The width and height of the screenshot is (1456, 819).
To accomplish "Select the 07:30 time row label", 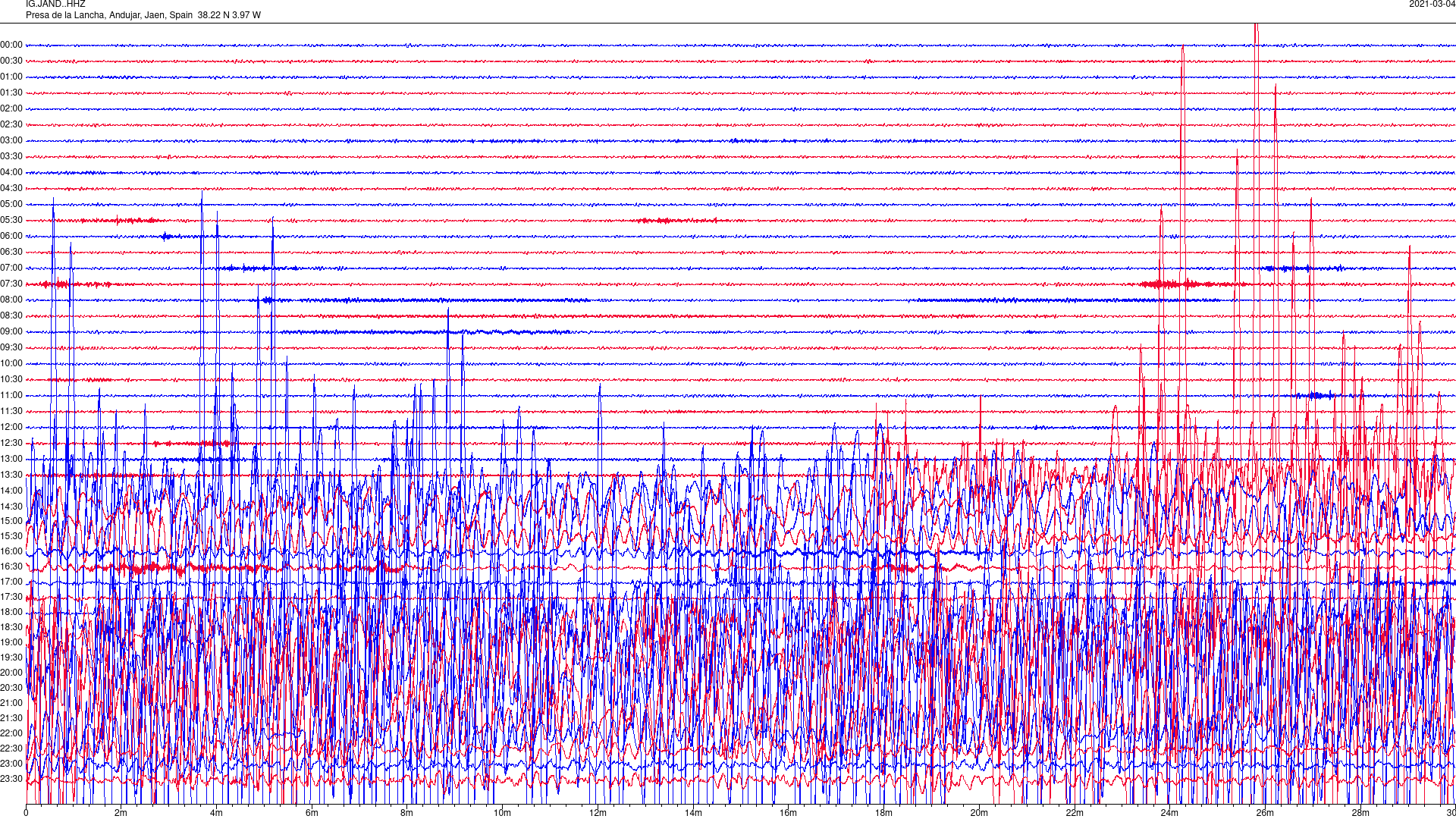I will pyautogui.click(x=11, y=284).
